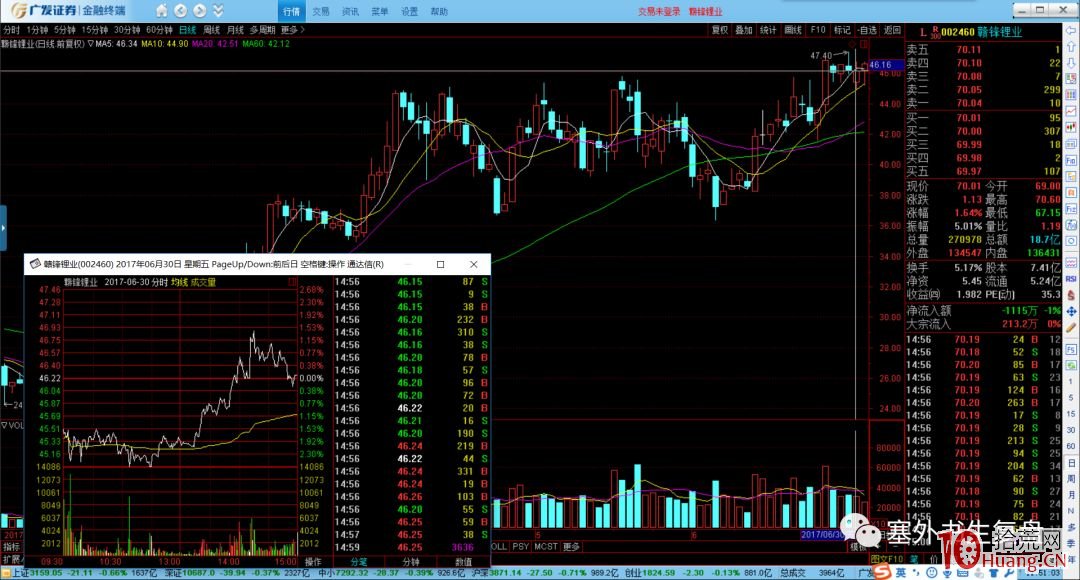
Task: Click the 月 period icon in right sidebar
Action: click(x=1071, y=495)
